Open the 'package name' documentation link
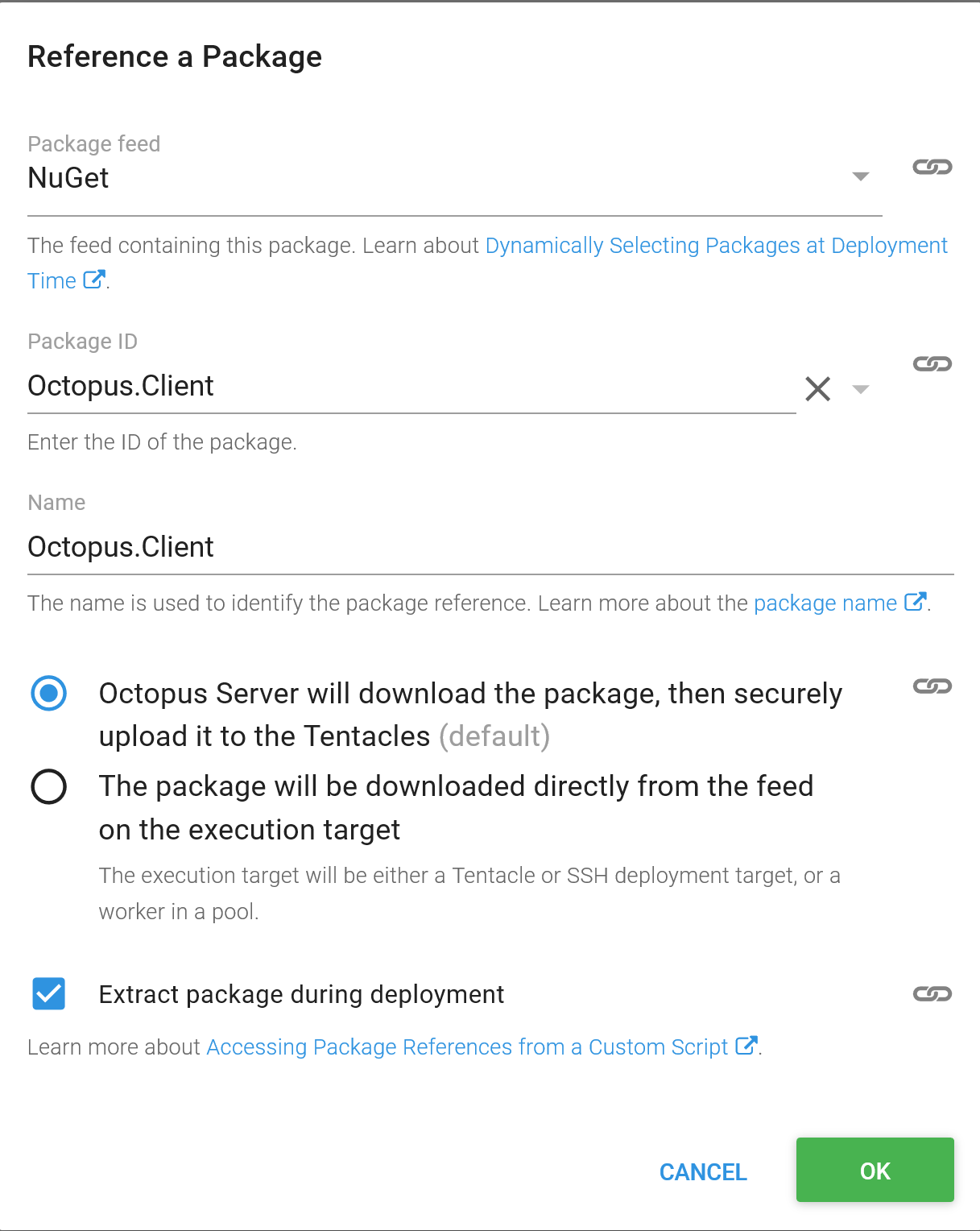980x1231 pixels. click(x=824, y=602)
